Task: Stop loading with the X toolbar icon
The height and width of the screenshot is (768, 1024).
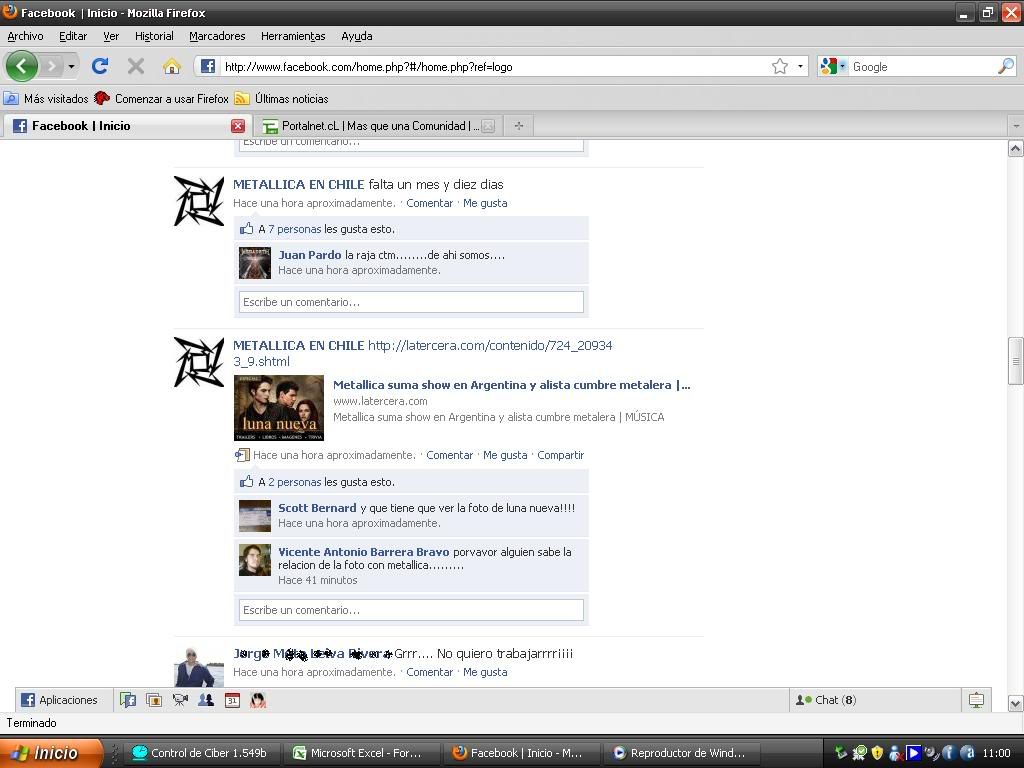Action: [x=136, y=66]
